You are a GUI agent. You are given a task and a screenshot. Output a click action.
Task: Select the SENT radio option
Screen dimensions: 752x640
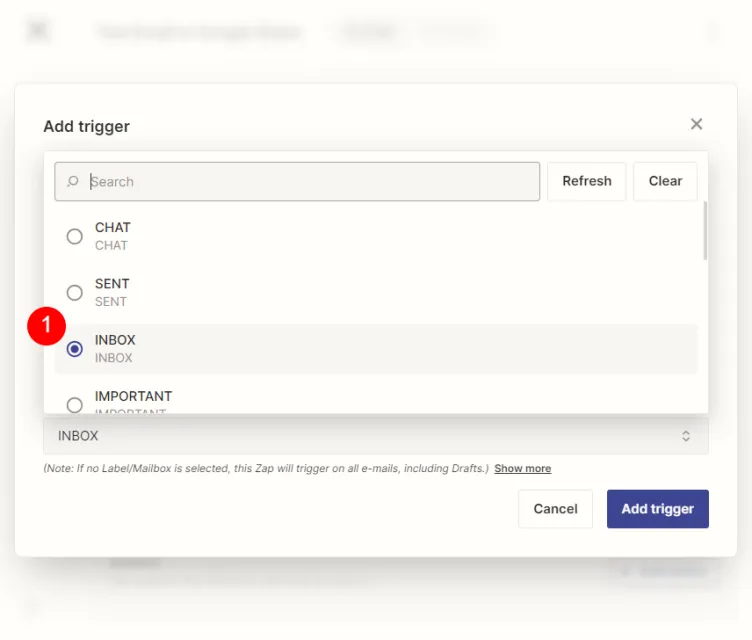point(74,292)
